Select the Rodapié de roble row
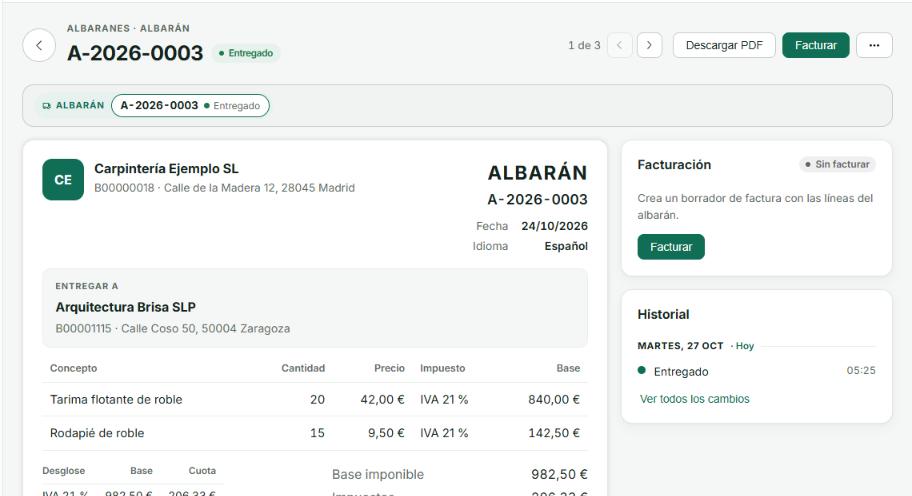912x496 pixels. click(315, 433)
